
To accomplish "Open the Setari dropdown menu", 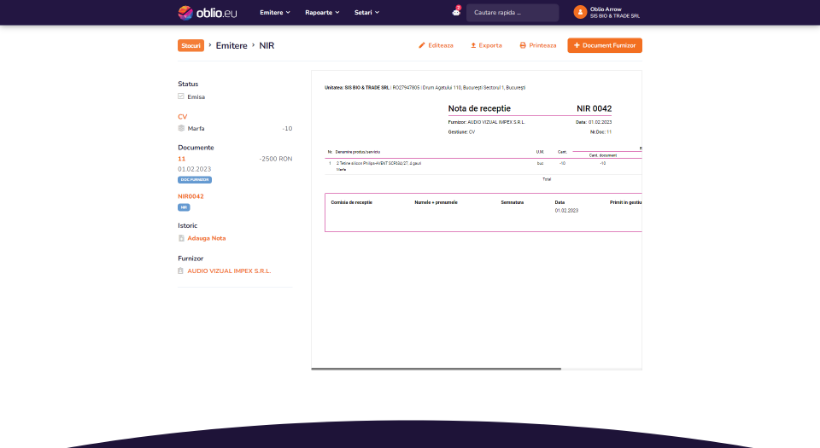I will pos(367,13).
